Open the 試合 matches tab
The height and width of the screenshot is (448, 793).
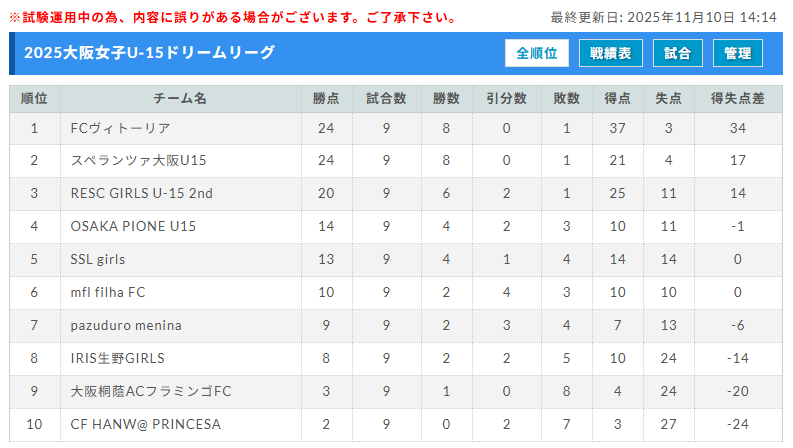(677, 54)
